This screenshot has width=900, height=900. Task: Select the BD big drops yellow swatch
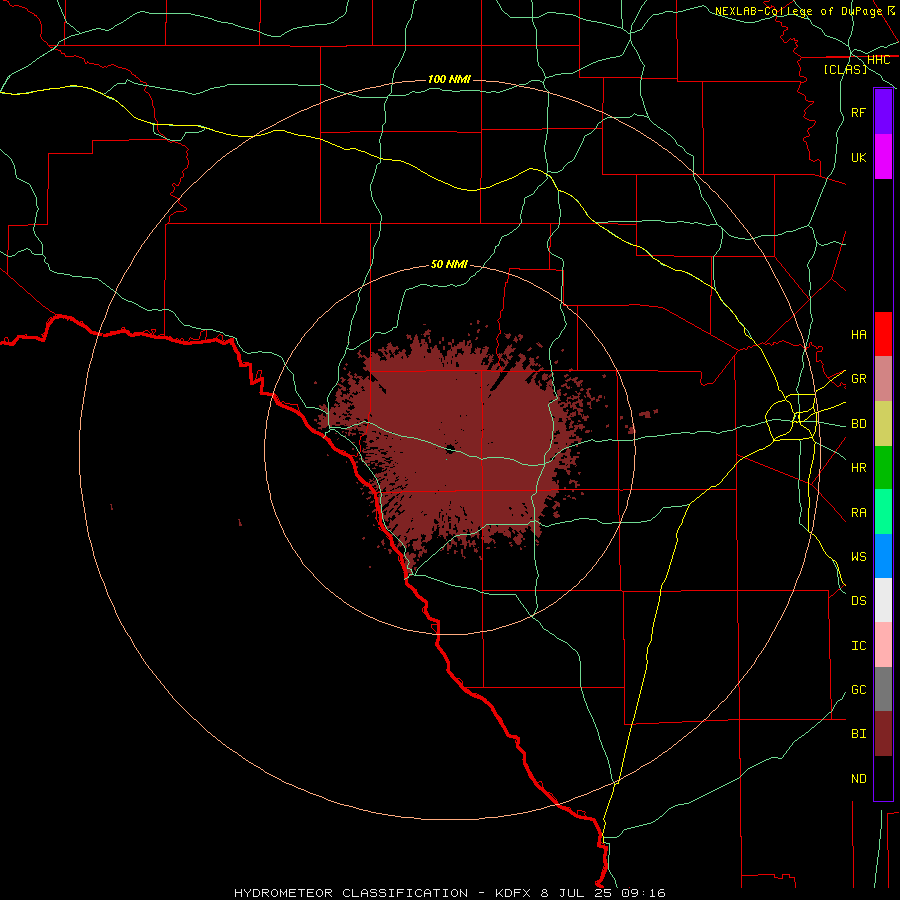click(883, 424)
